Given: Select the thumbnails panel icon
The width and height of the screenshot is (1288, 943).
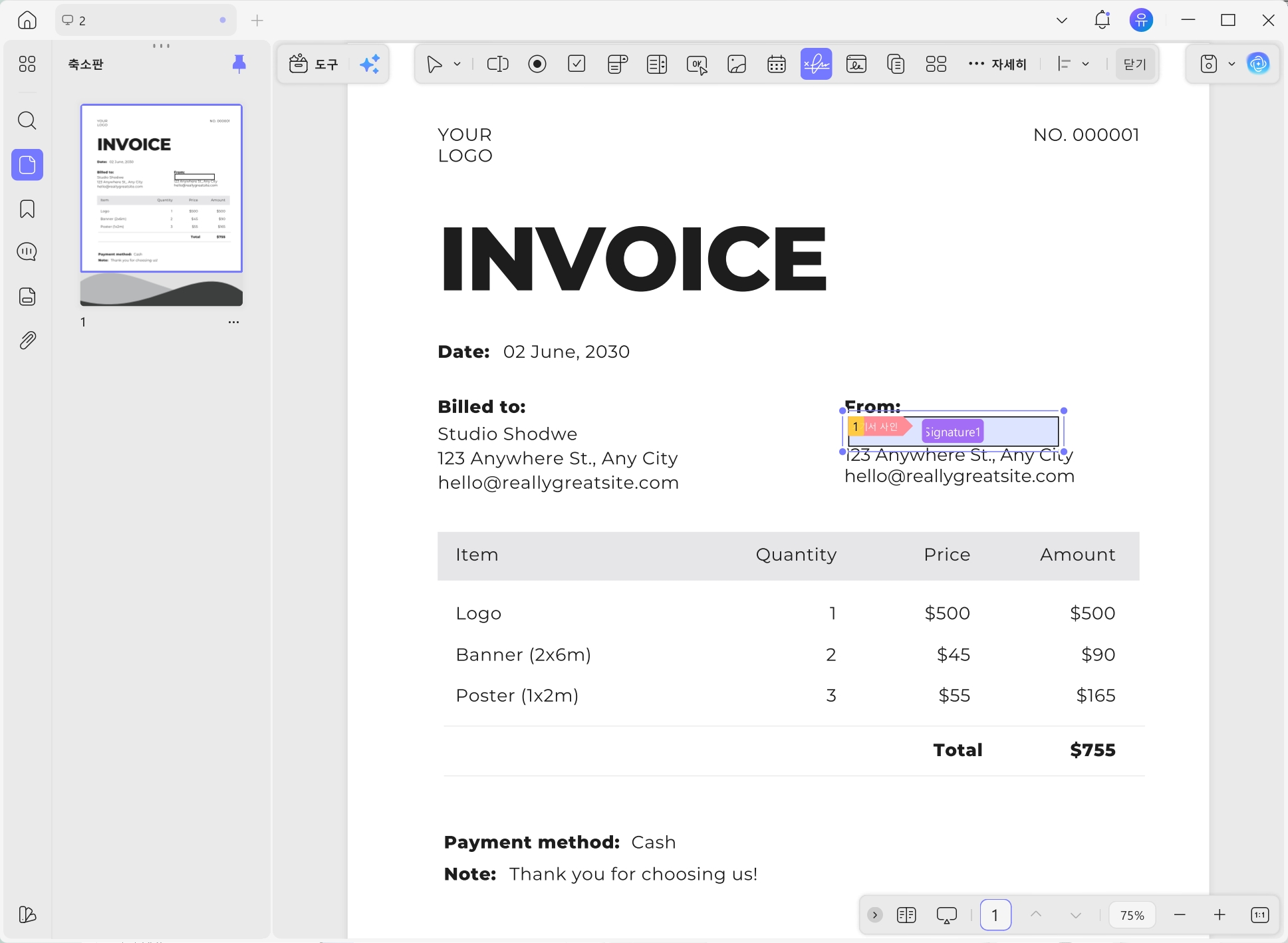Looking at the screenshot, I should 27,165.
